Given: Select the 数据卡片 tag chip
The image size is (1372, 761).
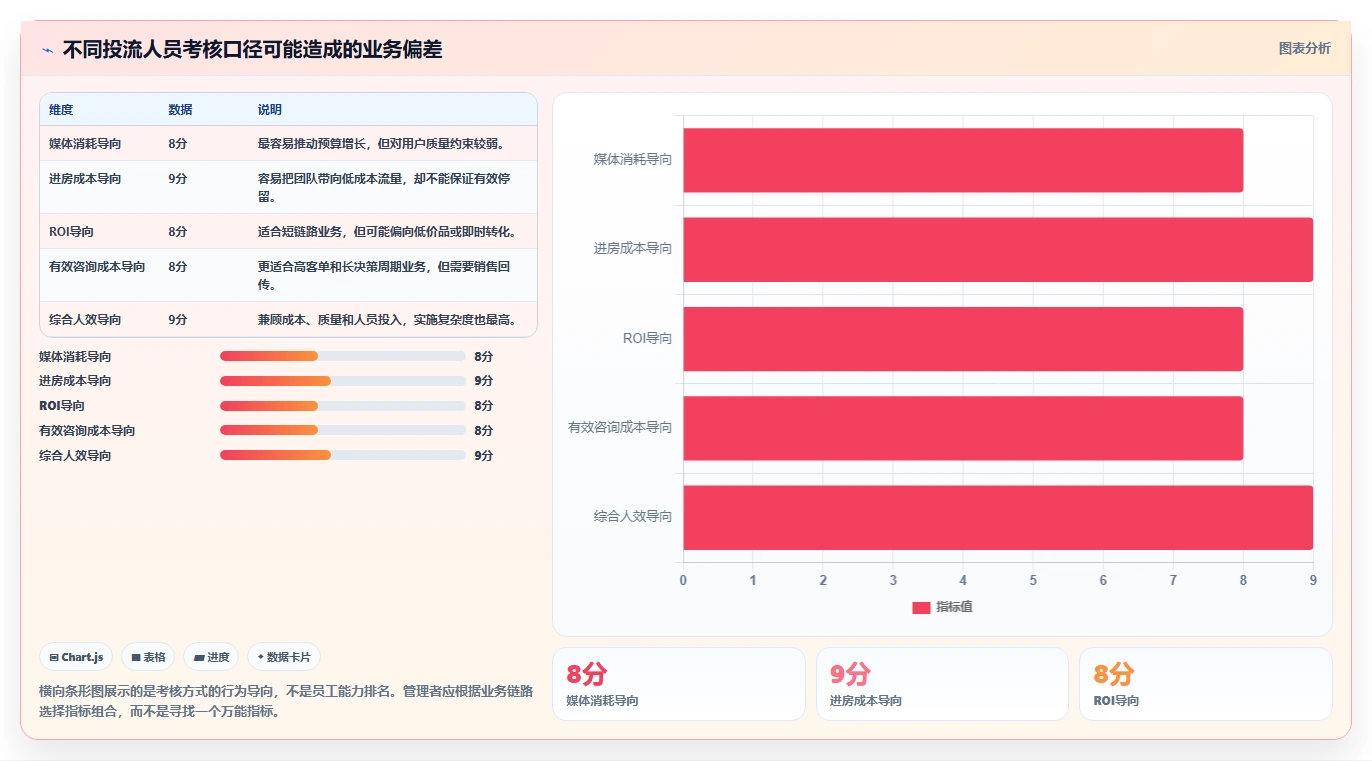Looking at the screenshot, I should (x=284, y=657).
